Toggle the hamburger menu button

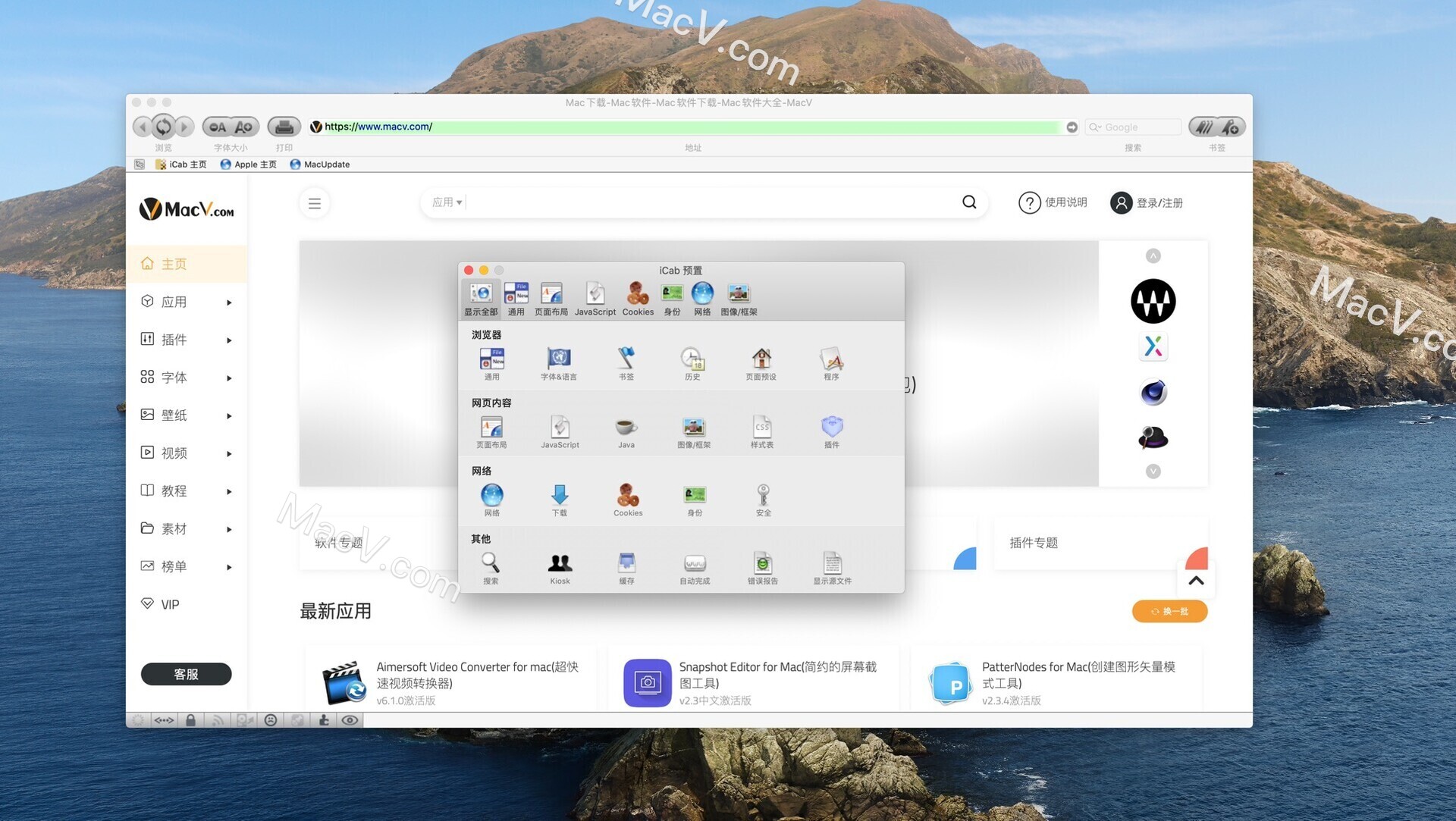pos(315,203)
